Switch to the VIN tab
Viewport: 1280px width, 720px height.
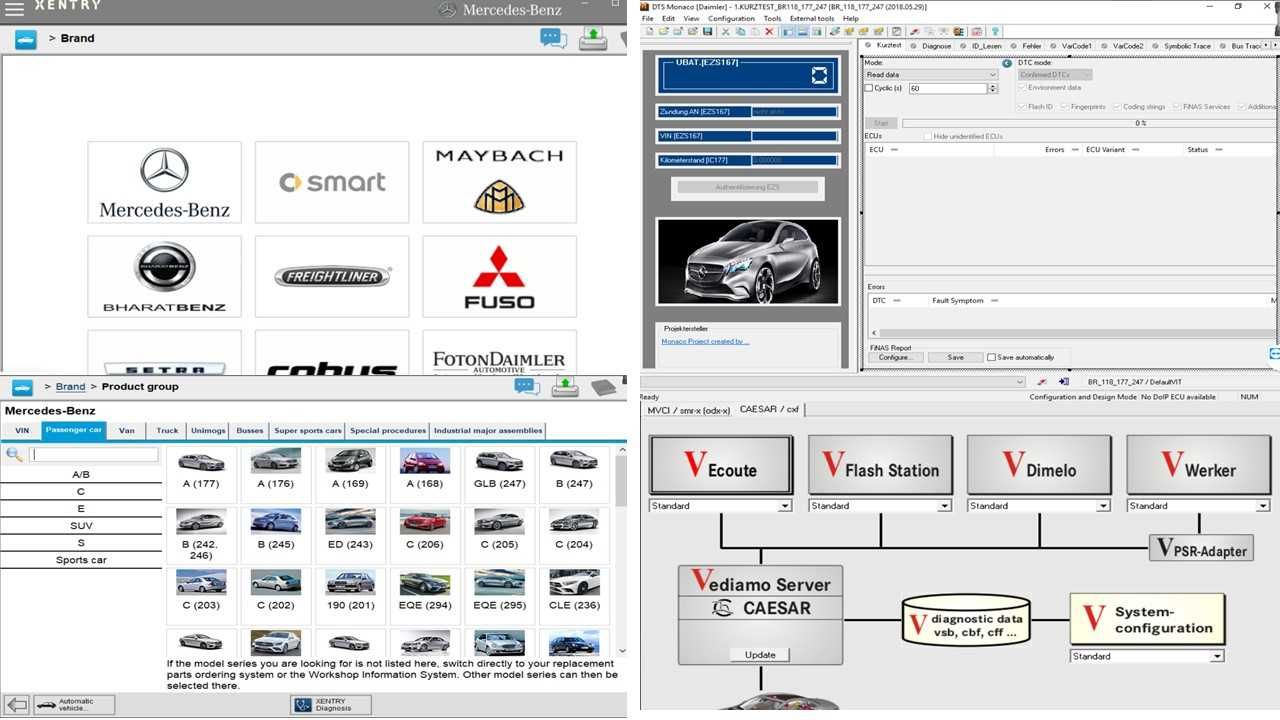pos(22,431)
